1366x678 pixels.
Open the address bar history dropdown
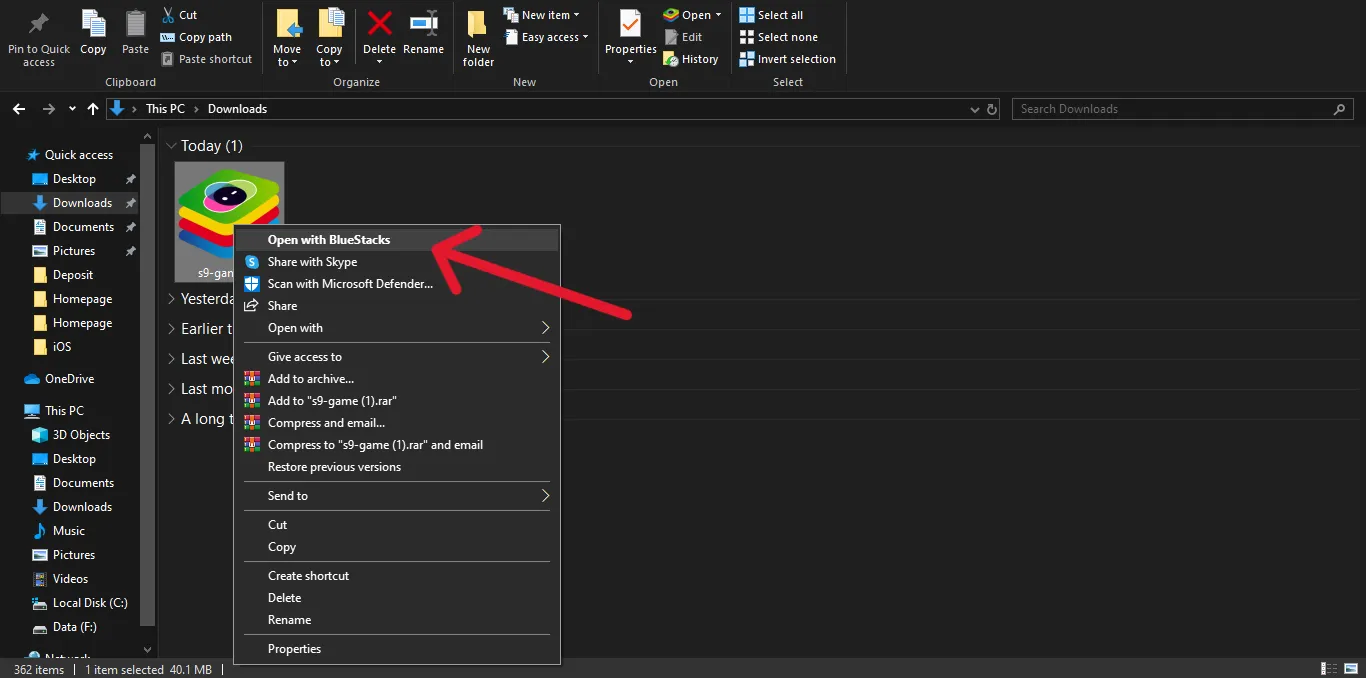pos(974,109)
